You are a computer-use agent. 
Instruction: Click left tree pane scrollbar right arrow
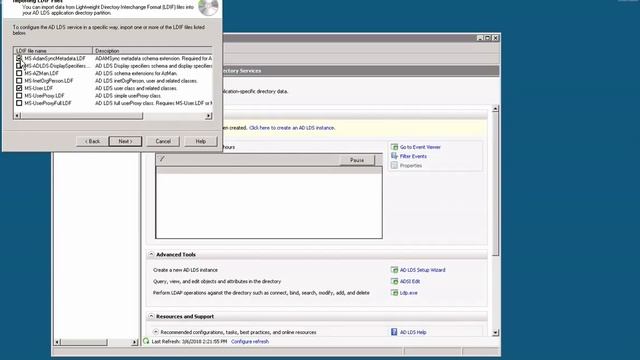point(135,342)
